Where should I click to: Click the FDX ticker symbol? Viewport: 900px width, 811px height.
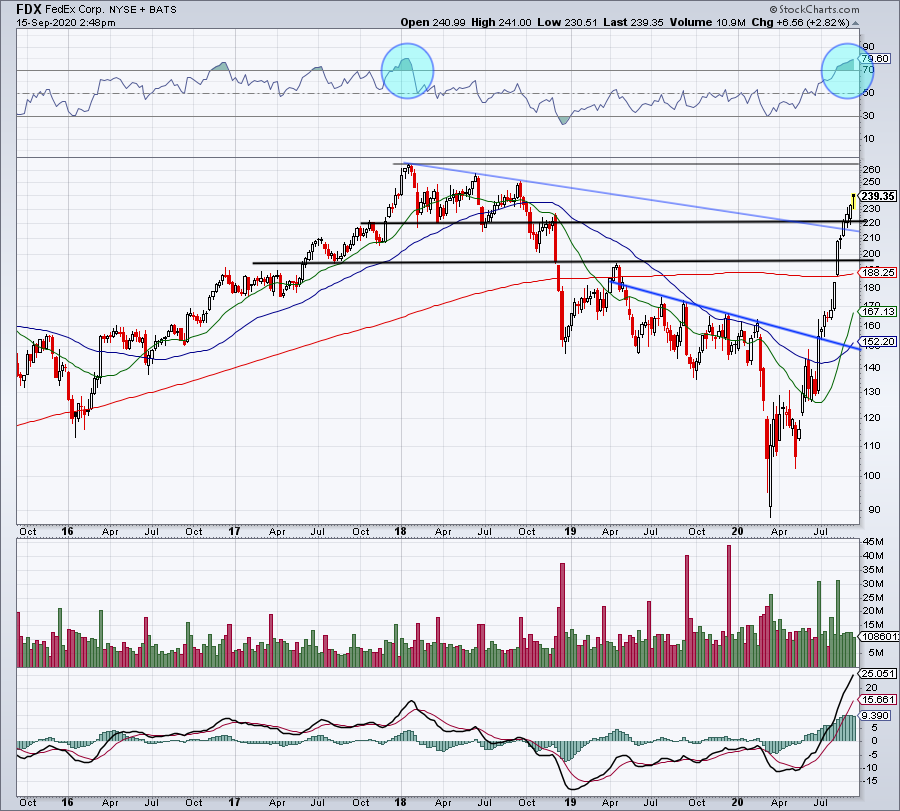click(29, 9)
